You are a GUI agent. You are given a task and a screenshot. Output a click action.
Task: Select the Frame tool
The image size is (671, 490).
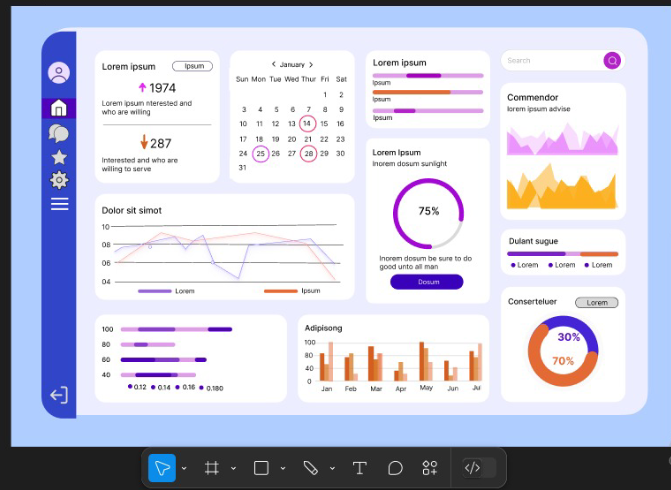click(212, 468)
